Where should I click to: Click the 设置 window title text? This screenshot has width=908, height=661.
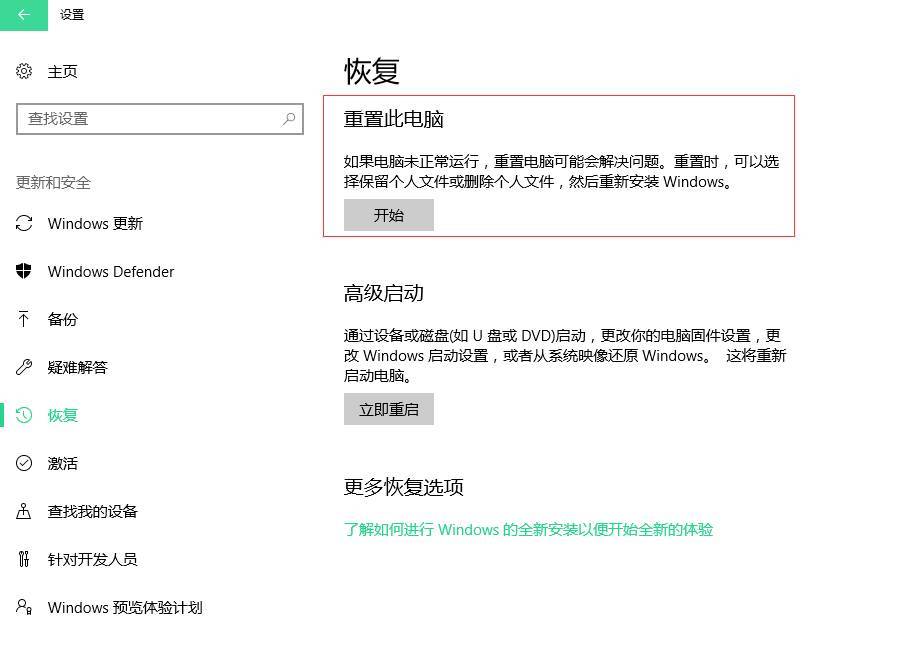(72, 14)
